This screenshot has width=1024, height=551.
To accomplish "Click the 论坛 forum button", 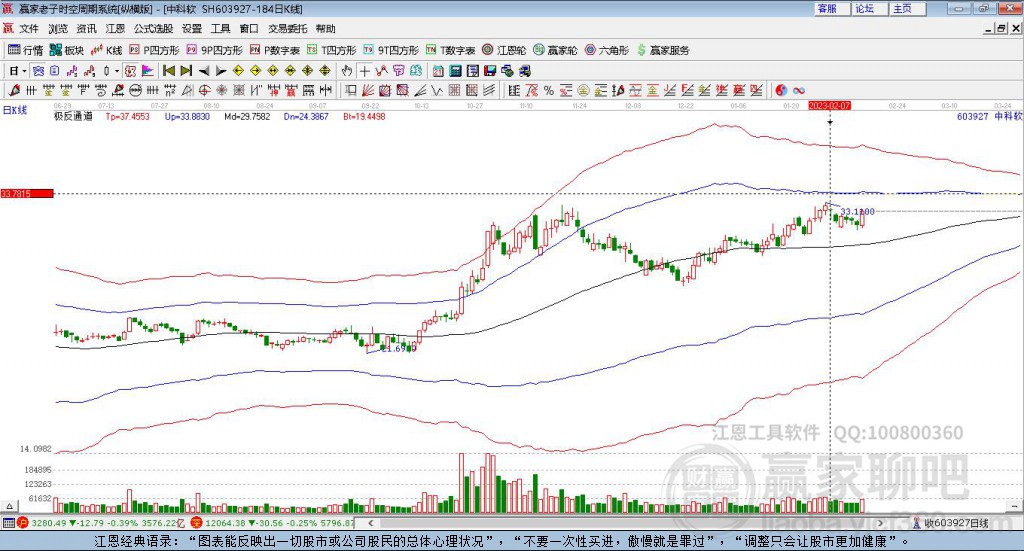I will coord(865,8).
